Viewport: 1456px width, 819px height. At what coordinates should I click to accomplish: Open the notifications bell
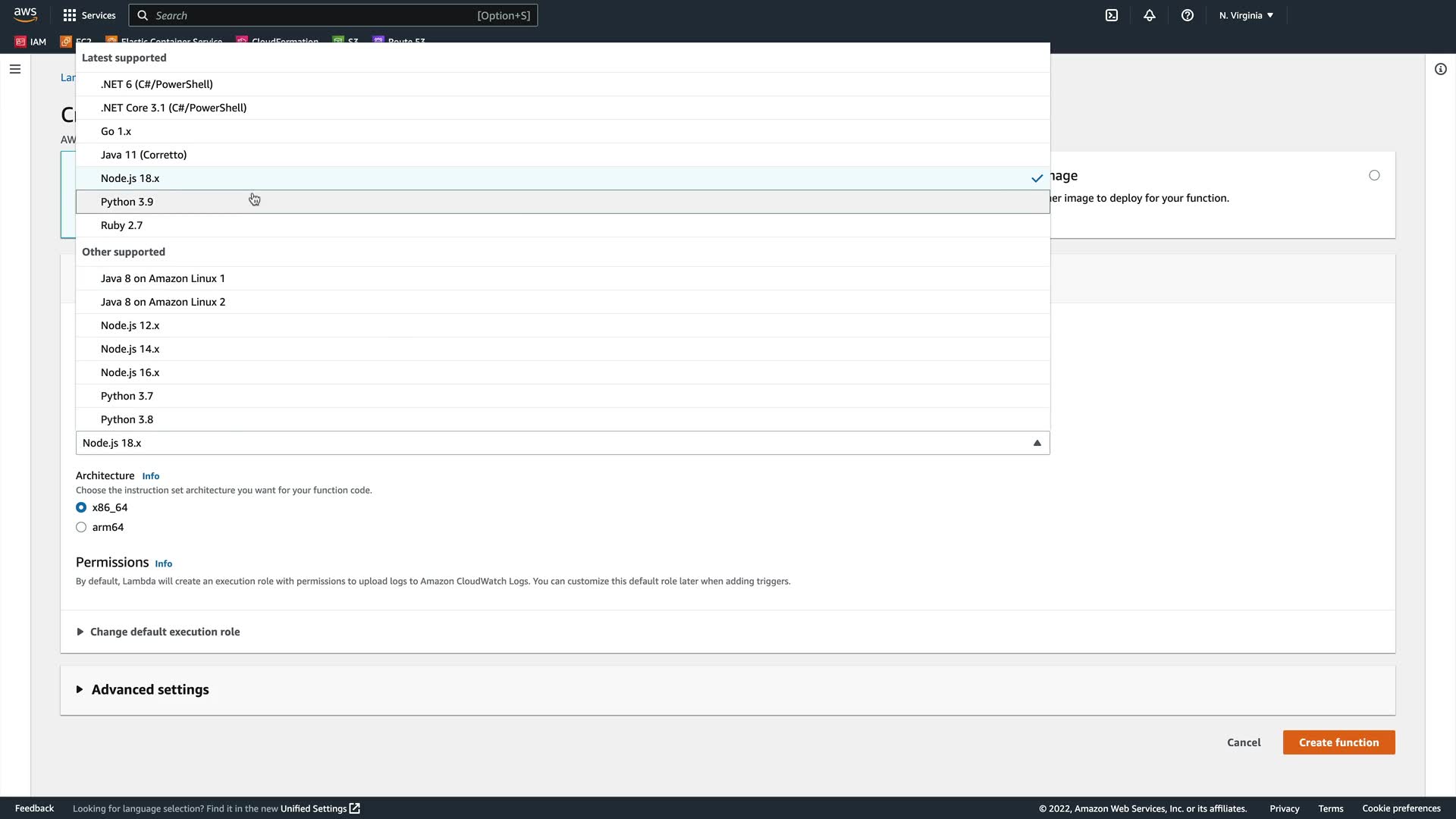tap(1150, 15)
